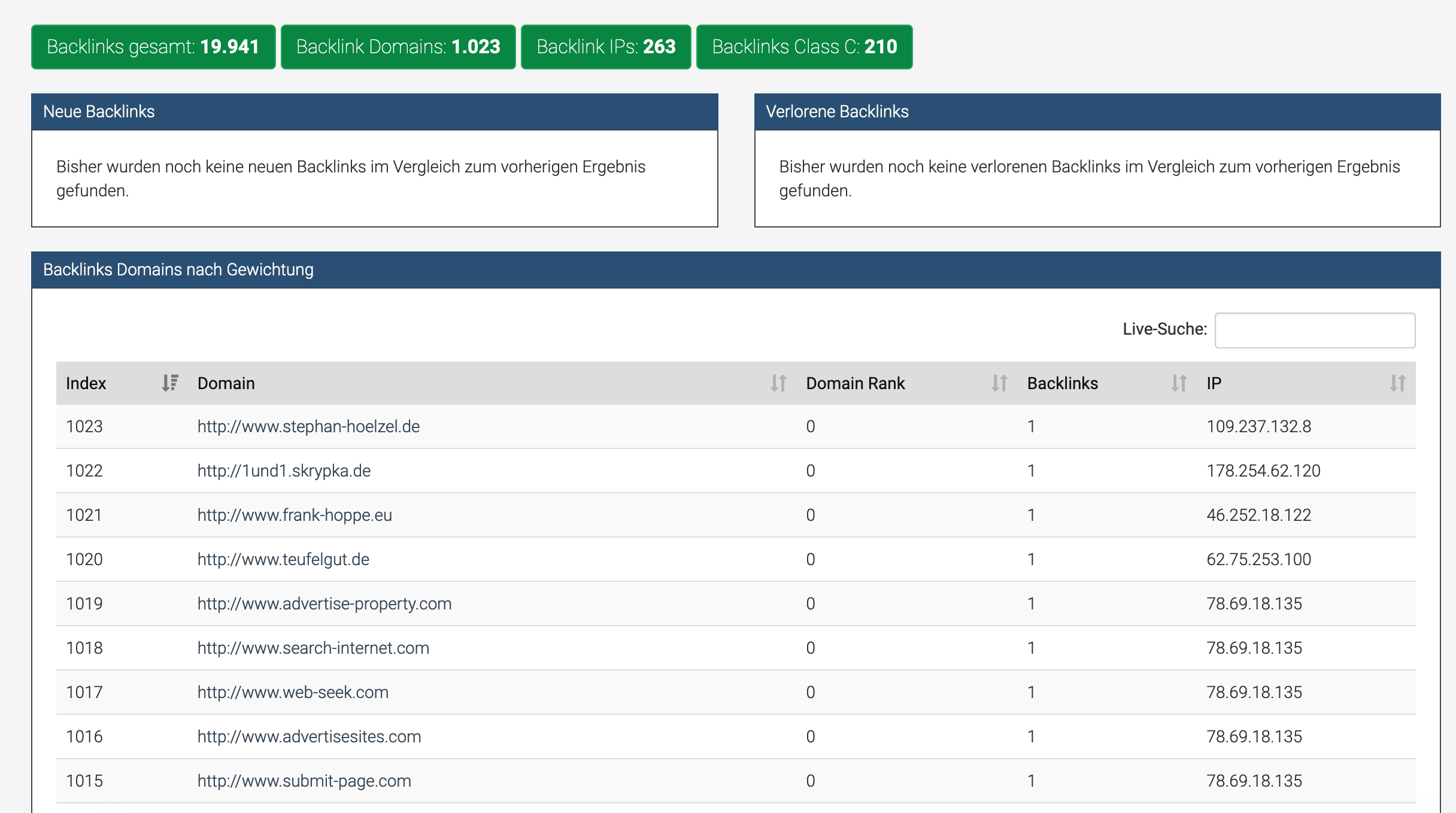Click the Backlink IPs 263 badge
The width and height of the screenshot is (1456, 813).
(x=606, y=46)
